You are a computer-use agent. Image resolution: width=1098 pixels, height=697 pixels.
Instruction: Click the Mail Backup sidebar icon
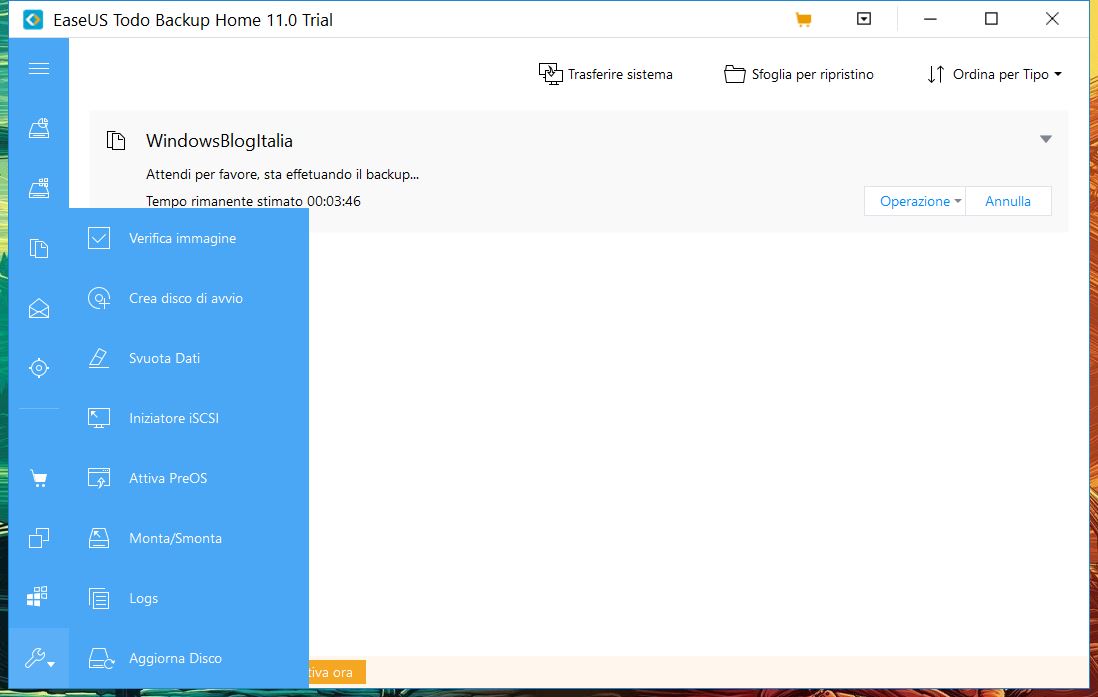(x=39, y=308)
